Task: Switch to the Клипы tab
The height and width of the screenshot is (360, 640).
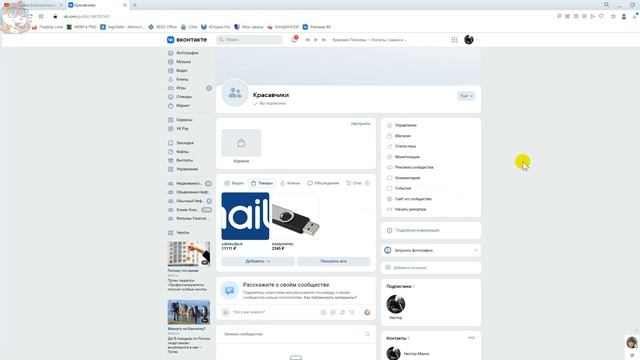Action: [x=290, y=183]
